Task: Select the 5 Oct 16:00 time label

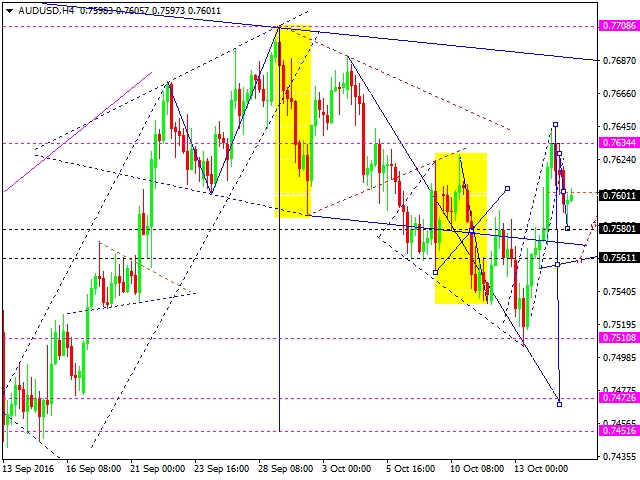Action: tap(411, 469)
